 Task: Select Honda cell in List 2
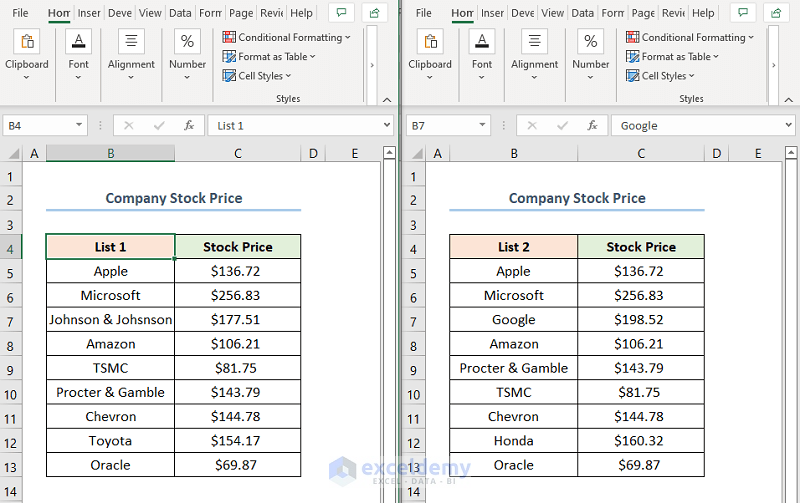[x=514, y=441]
